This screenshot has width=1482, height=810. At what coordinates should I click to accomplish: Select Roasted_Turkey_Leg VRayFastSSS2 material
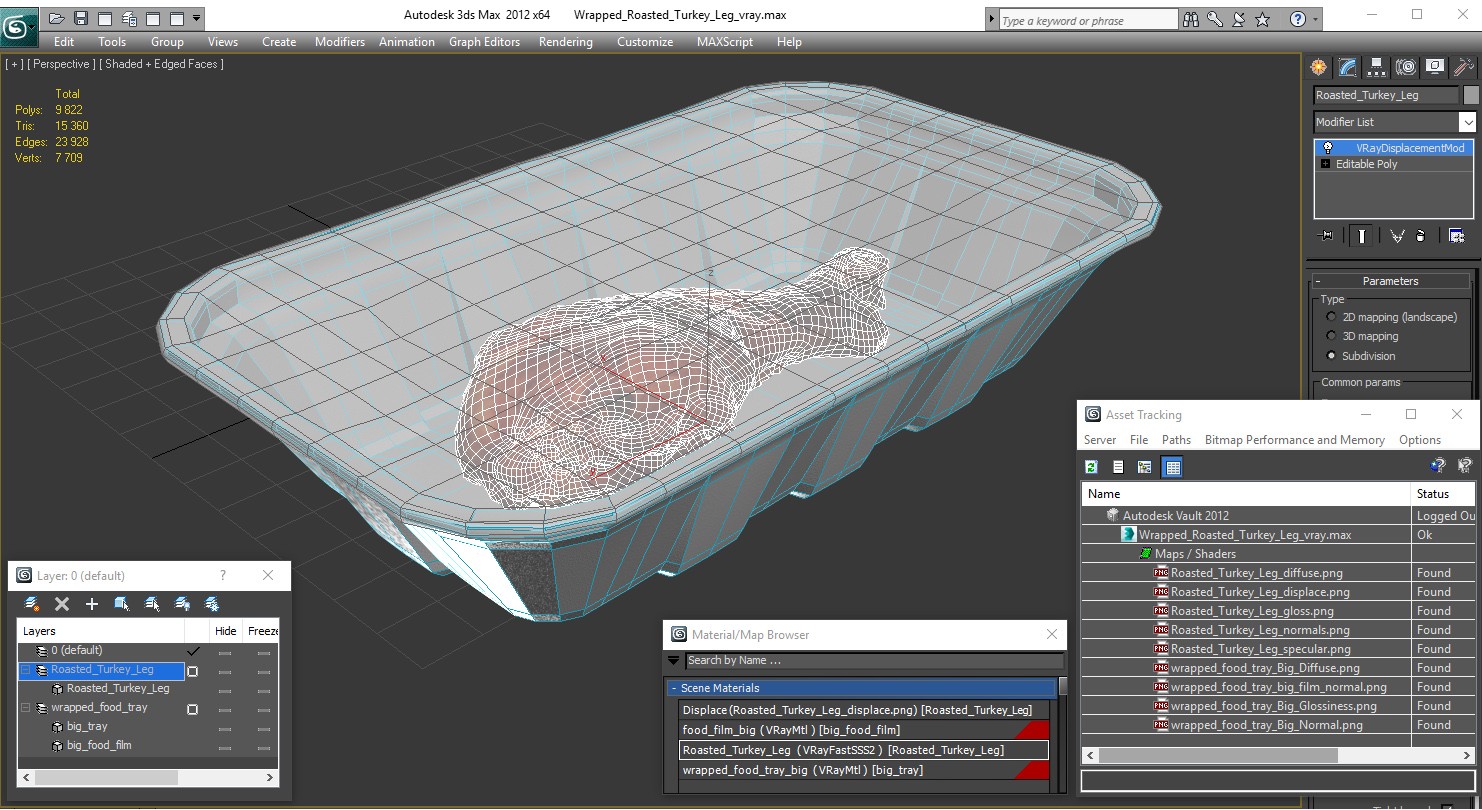click(864, 750)
